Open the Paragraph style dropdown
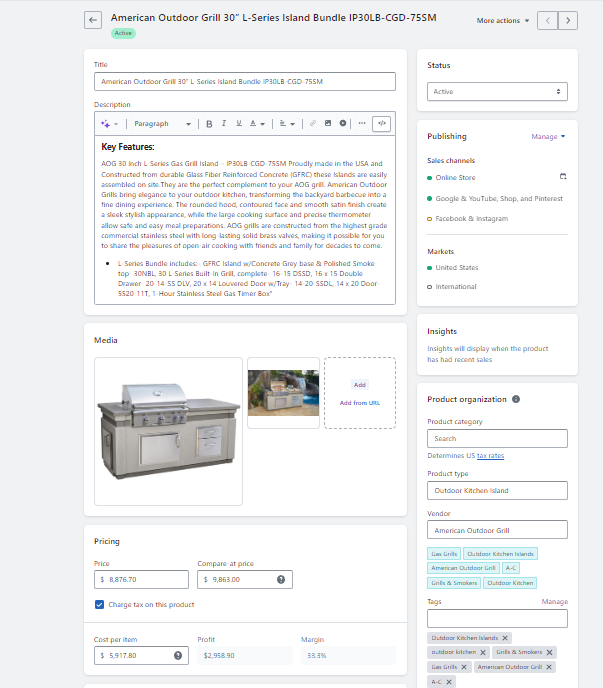The height and width of the screenshot is (688, 603). (162, 124)
